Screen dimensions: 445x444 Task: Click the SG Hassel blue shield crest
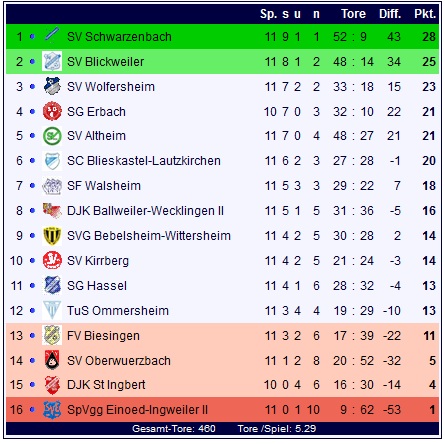coord(52,285)
